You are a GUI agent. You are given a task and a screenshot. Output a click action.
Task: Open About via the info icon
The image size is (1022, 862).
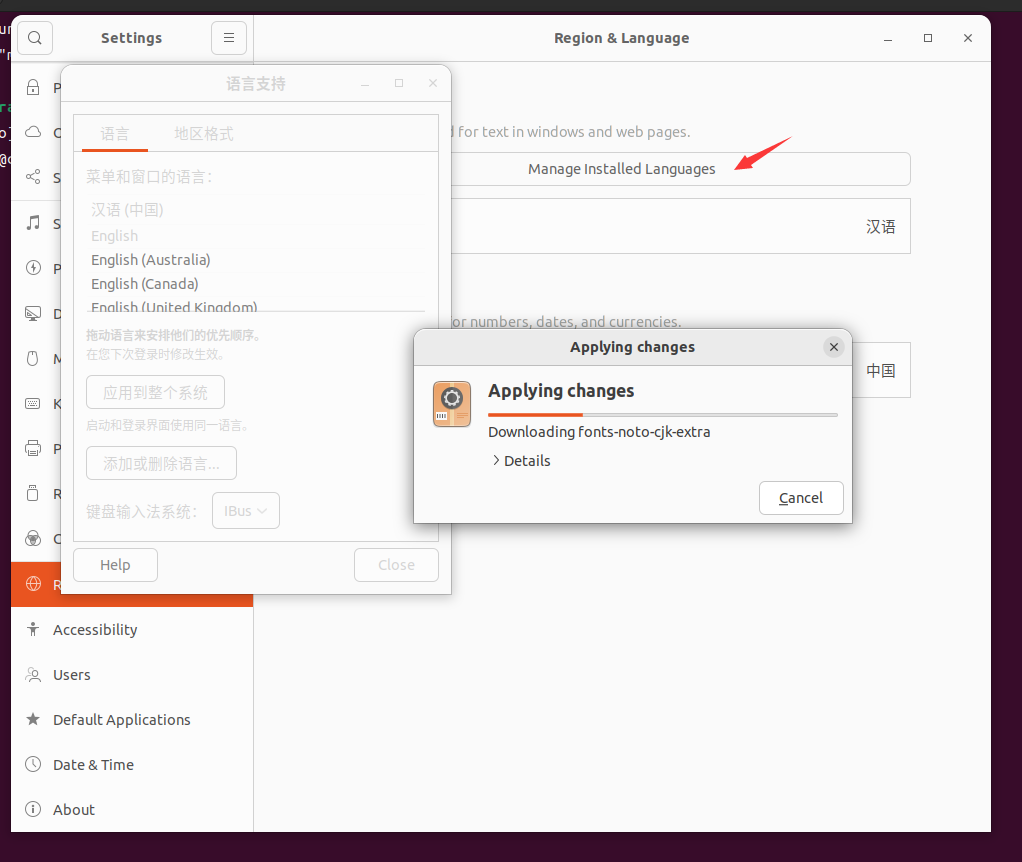pos(33,810)
